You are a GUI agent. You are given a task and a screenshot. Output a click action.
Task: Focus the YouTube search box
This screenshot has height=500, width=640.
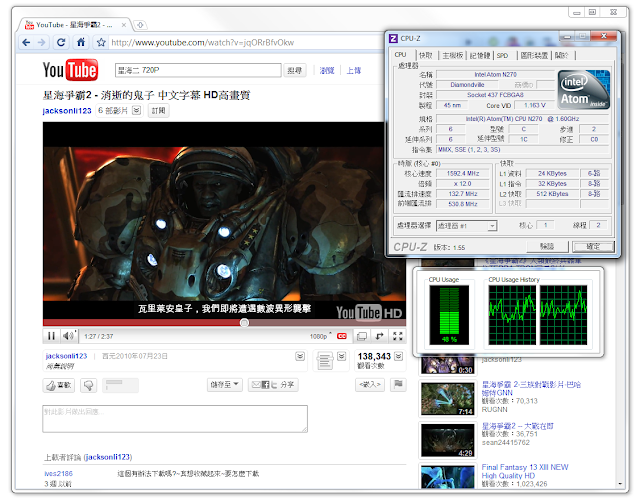(x=198, y=70)
